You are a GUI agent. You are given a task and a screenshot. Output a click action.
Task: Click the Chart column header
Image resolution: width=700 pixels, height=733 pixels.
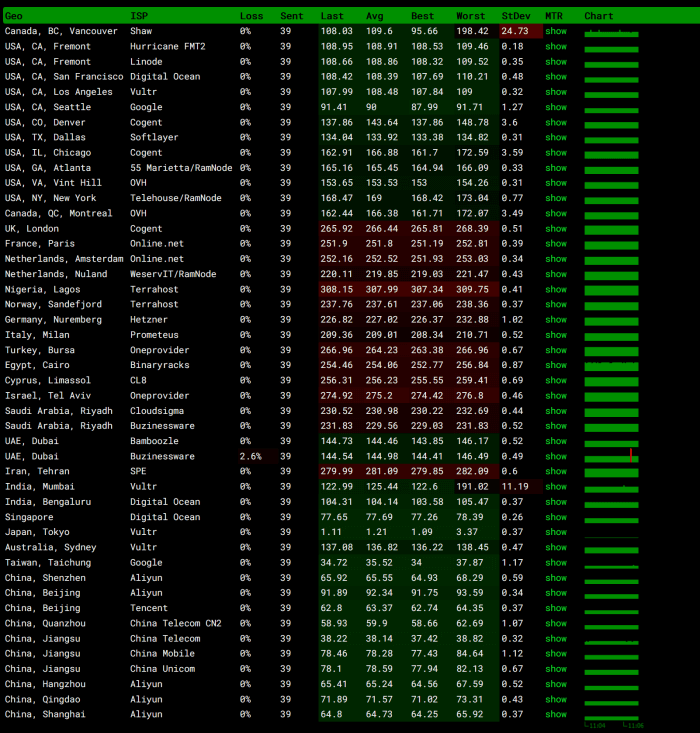[599, 16]
